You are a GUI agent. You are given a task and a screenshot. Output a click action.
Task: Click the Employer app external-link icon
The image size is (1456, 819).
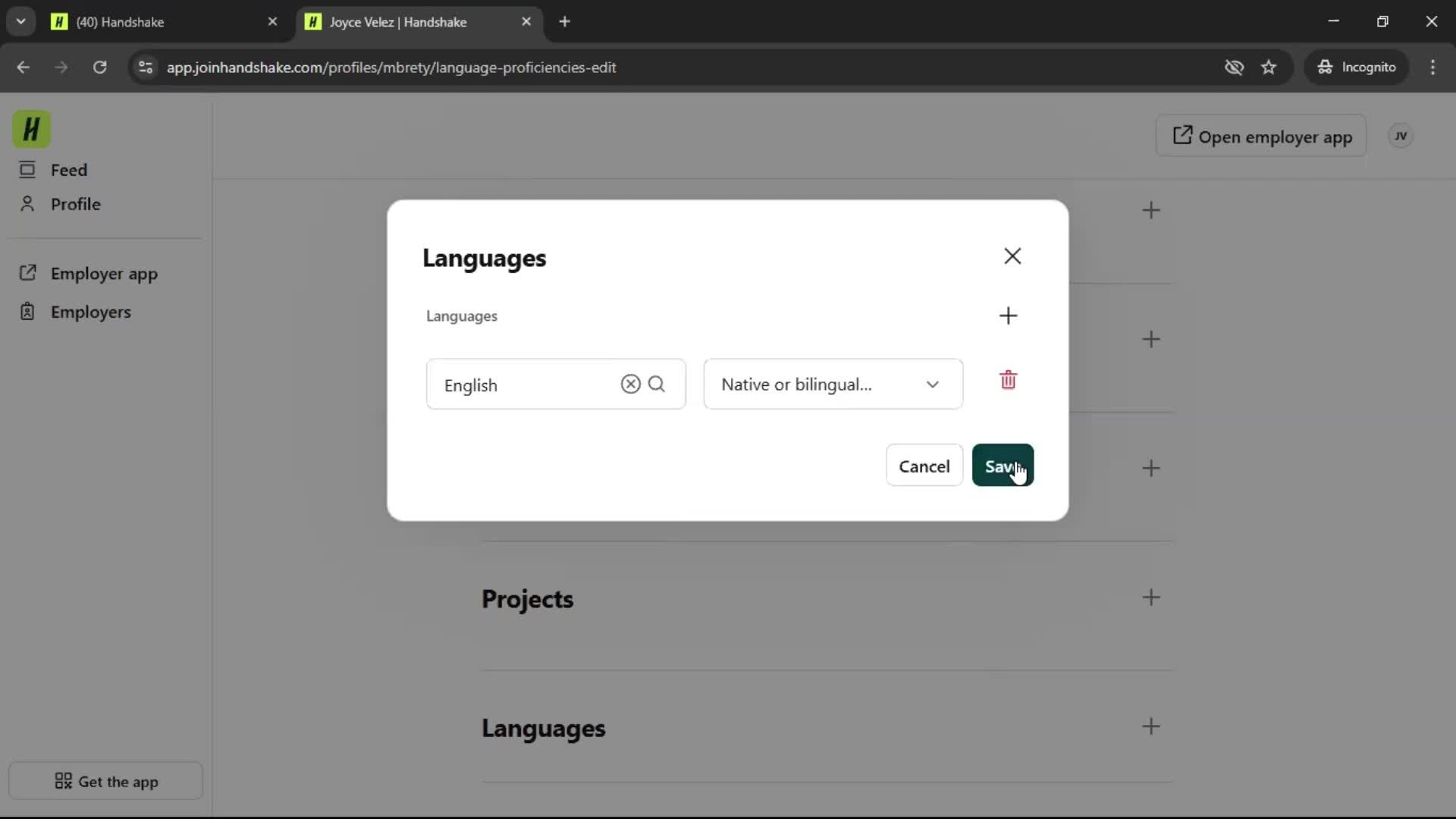coord(27,273)
